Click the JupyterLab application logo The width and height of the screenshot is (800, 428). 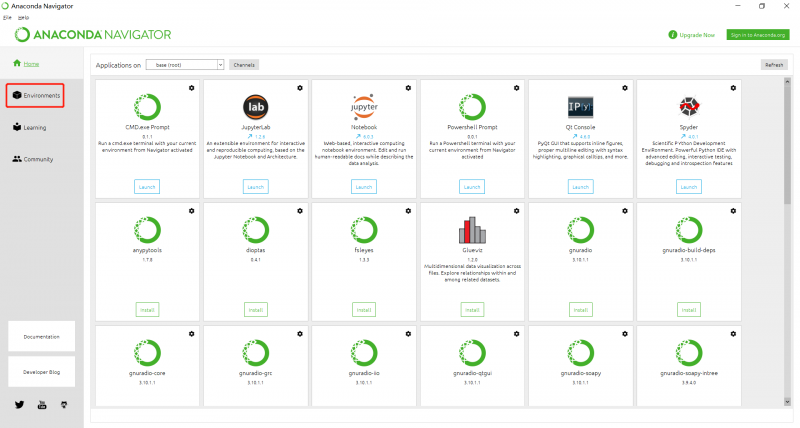click(255, 107)
